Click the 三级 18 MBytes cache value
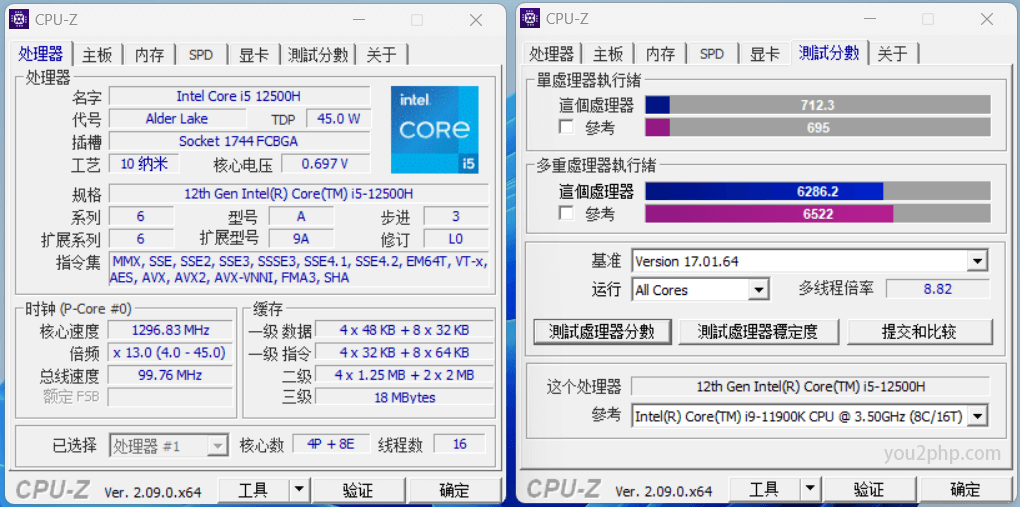1020x507 pixels. point(404,397)
